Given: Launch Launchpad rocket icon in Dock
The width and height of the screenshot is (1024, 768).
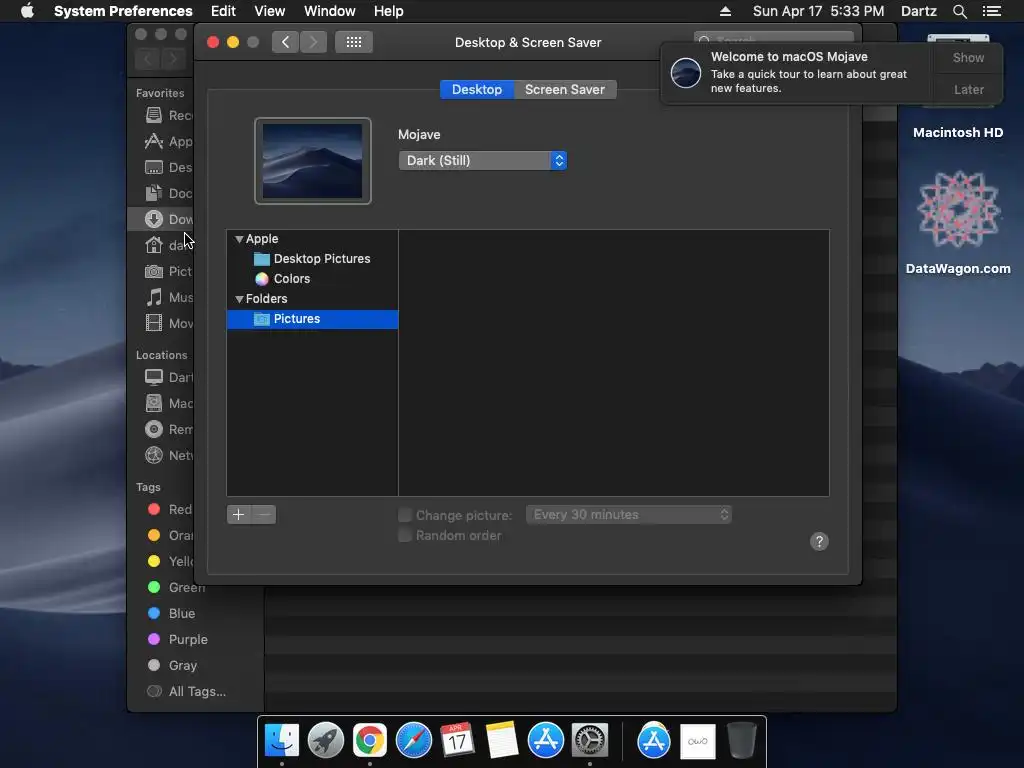Looking at the screenshot, I should 326,741.
